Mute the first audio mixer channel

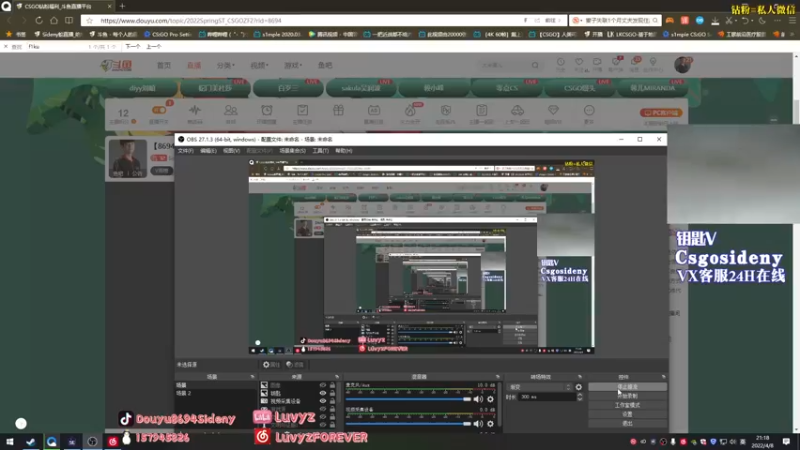click(478, 399)
